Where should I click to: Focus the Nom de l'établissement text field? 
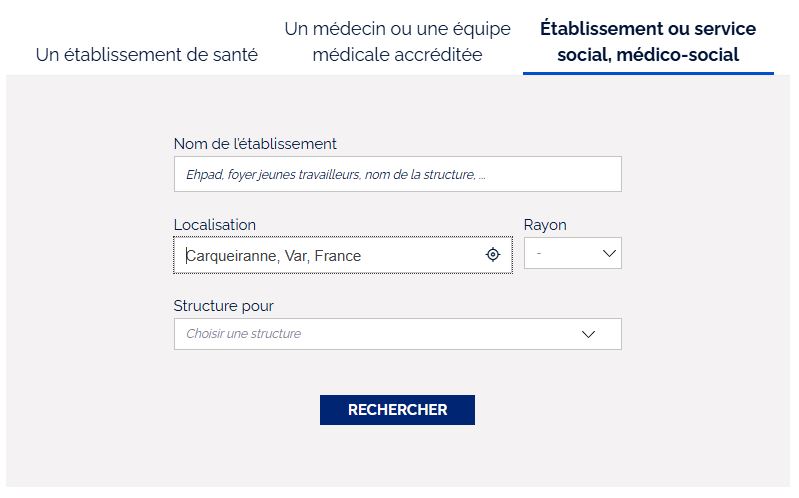pyautogui.click(x=397, y=174)
